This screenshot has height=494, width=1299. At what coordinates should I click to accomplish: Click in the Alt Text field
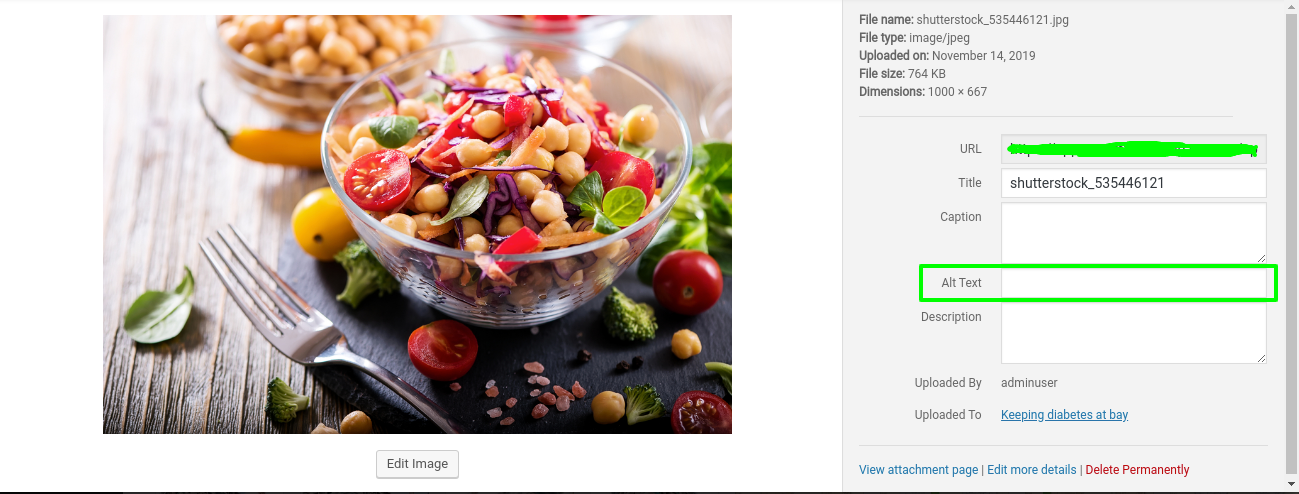(x=1134, y=283)
